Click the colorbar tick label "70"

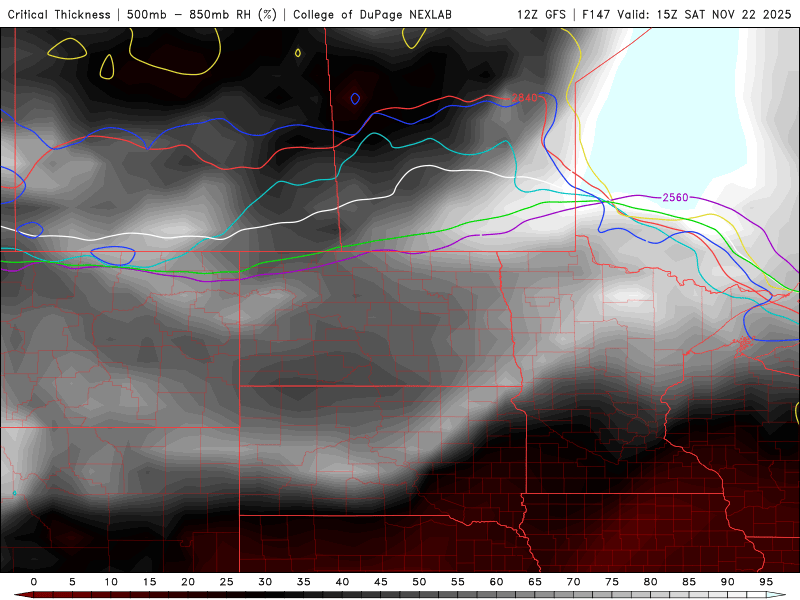click(573, 582)
